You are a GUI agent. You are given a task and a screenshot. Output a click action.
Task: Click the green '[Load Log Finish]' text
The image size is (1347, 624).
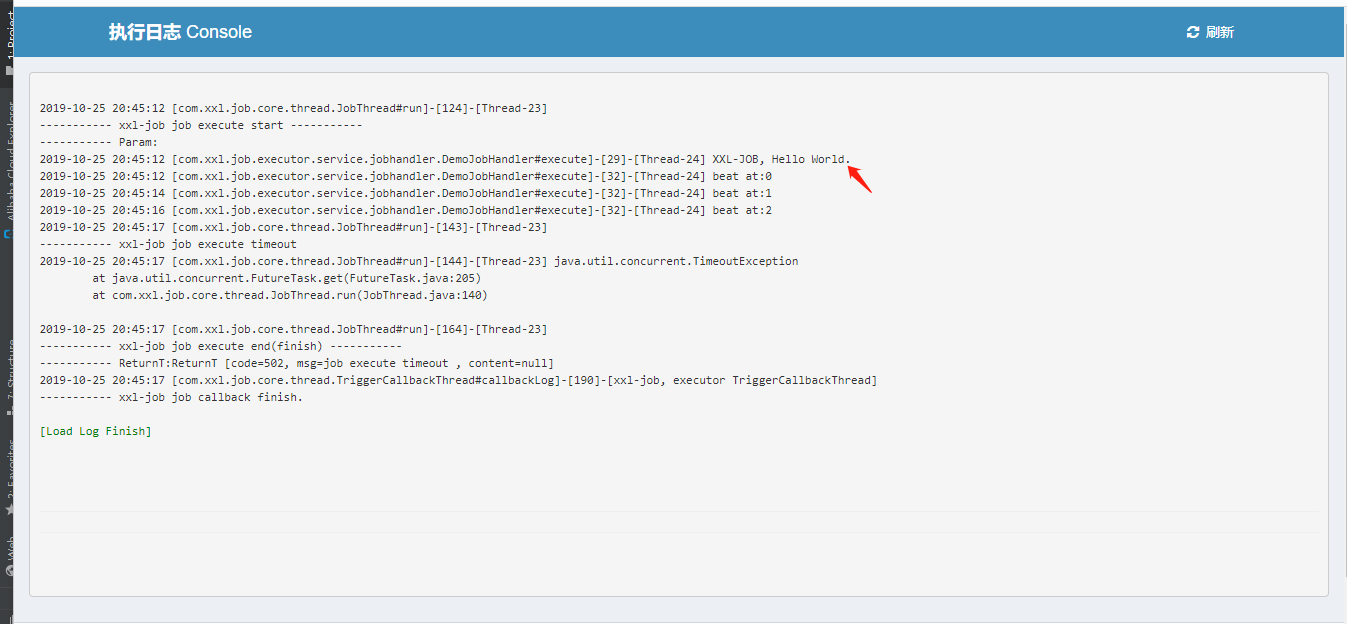click(95, 431)
